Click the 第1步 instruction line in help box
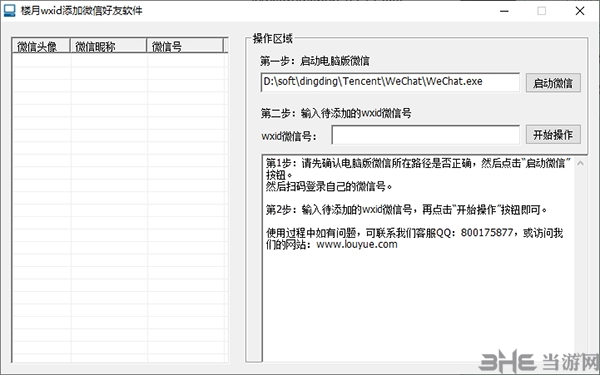The height and width of the screenshot is (375, 600). pyautogui.click(x=418, y=169)
